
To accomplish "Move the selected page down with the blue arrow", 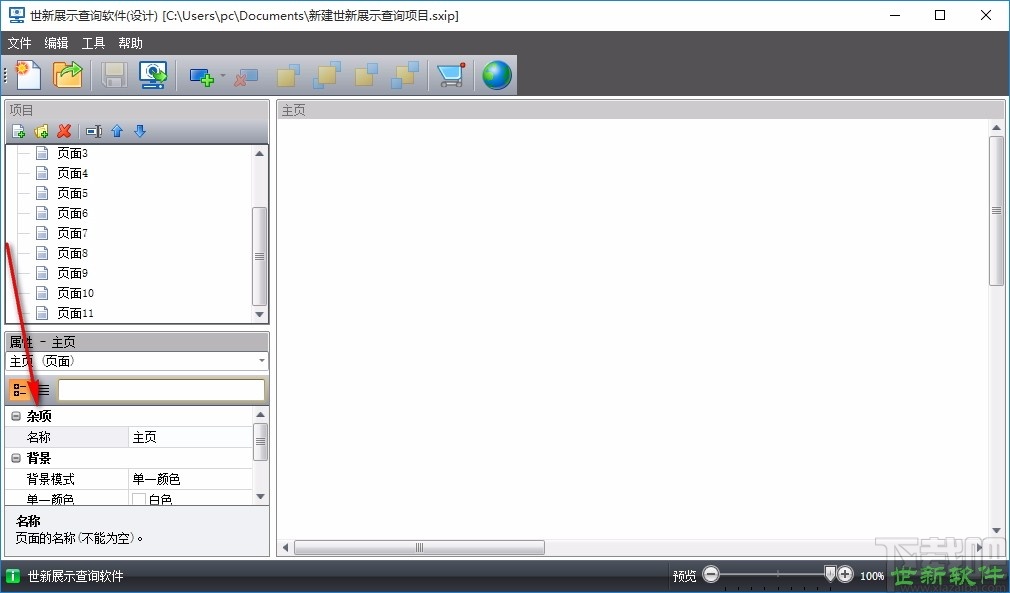I will [140, 131].
